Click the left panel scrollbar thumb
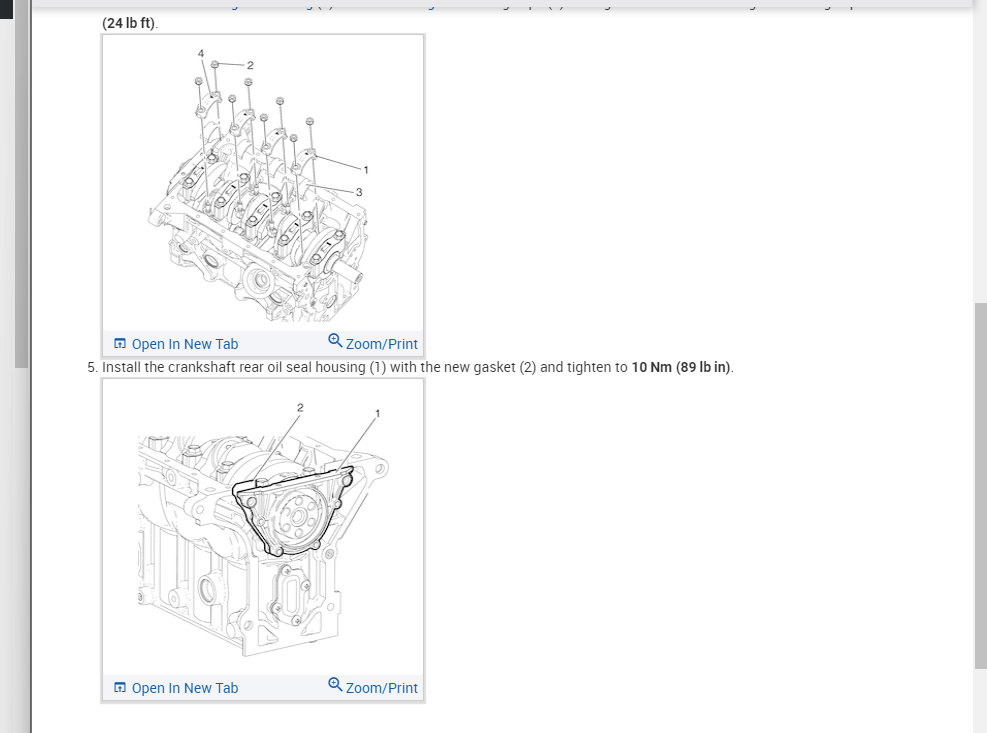The height and width of the screenshot is (733, 987). click(21, 183)
